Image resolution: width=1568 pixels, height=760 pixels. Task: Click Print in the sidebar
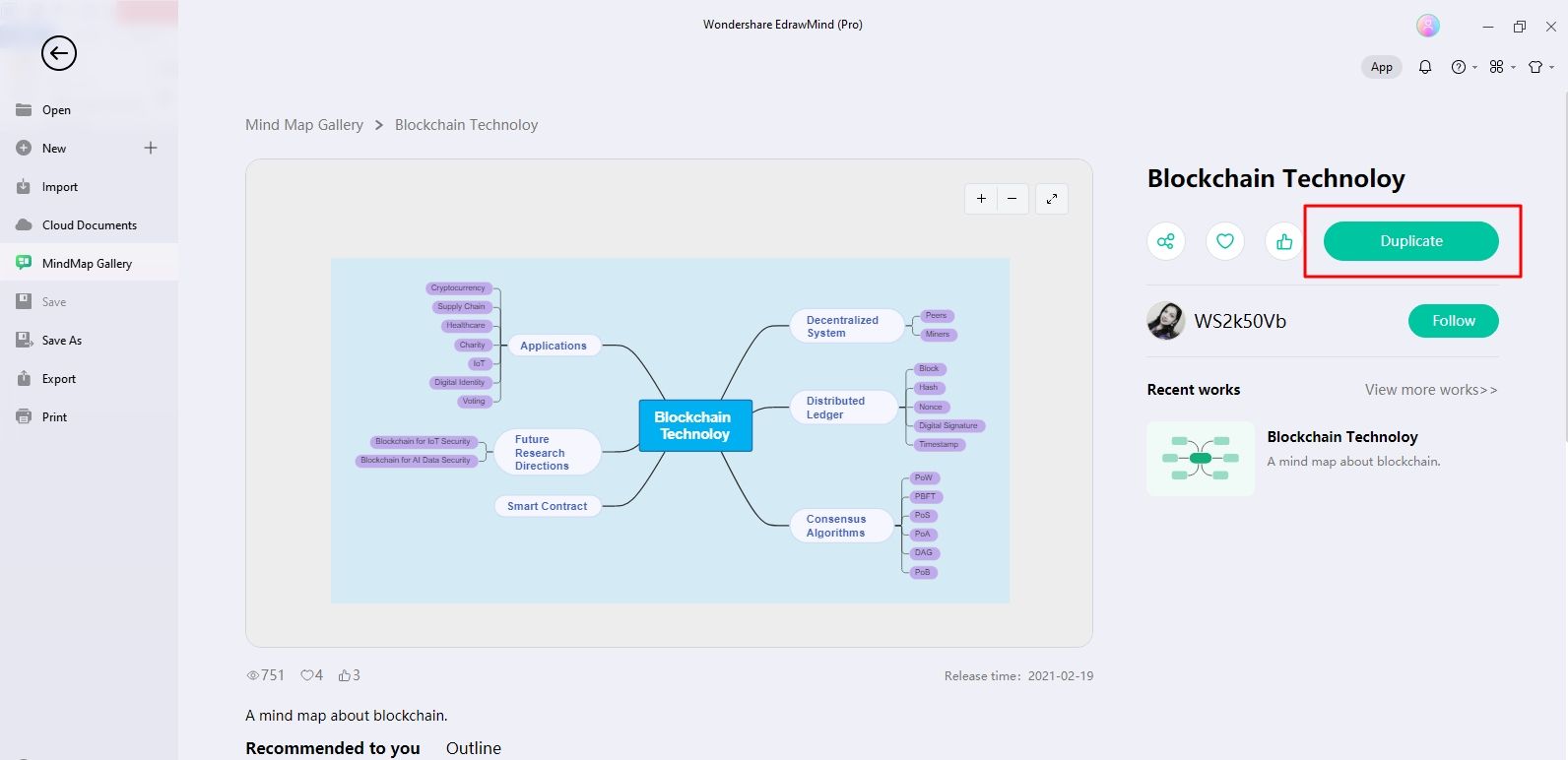tap(89, 417)
